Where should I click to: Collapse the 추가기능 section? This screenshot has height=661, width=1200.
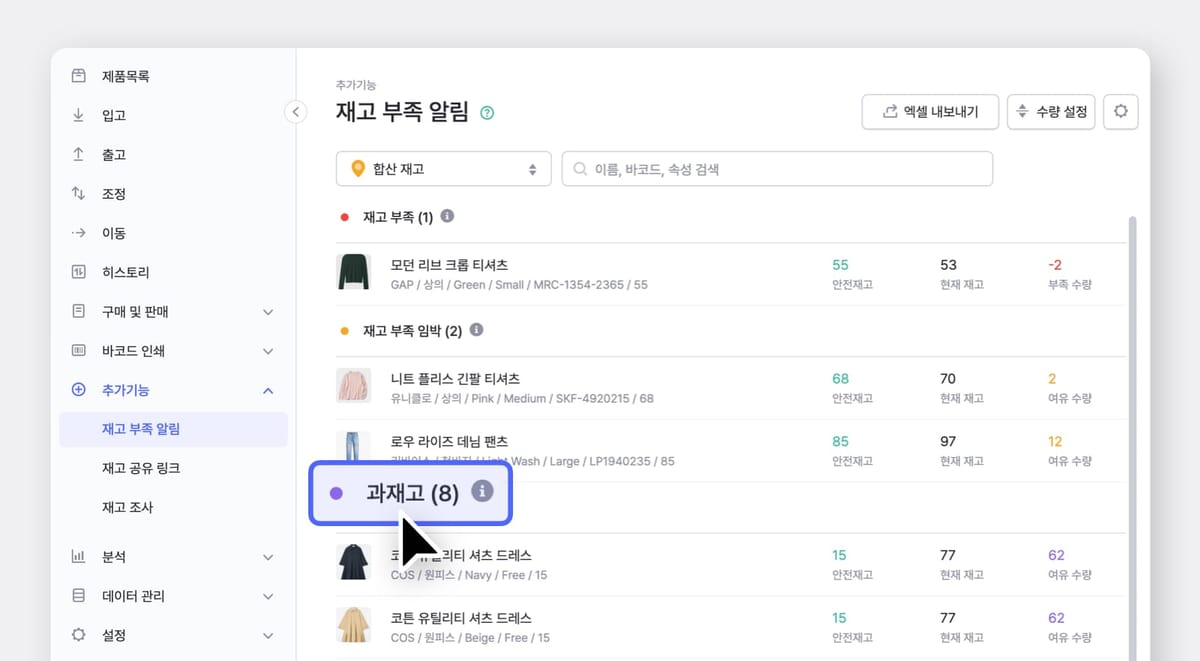(267, 390)
